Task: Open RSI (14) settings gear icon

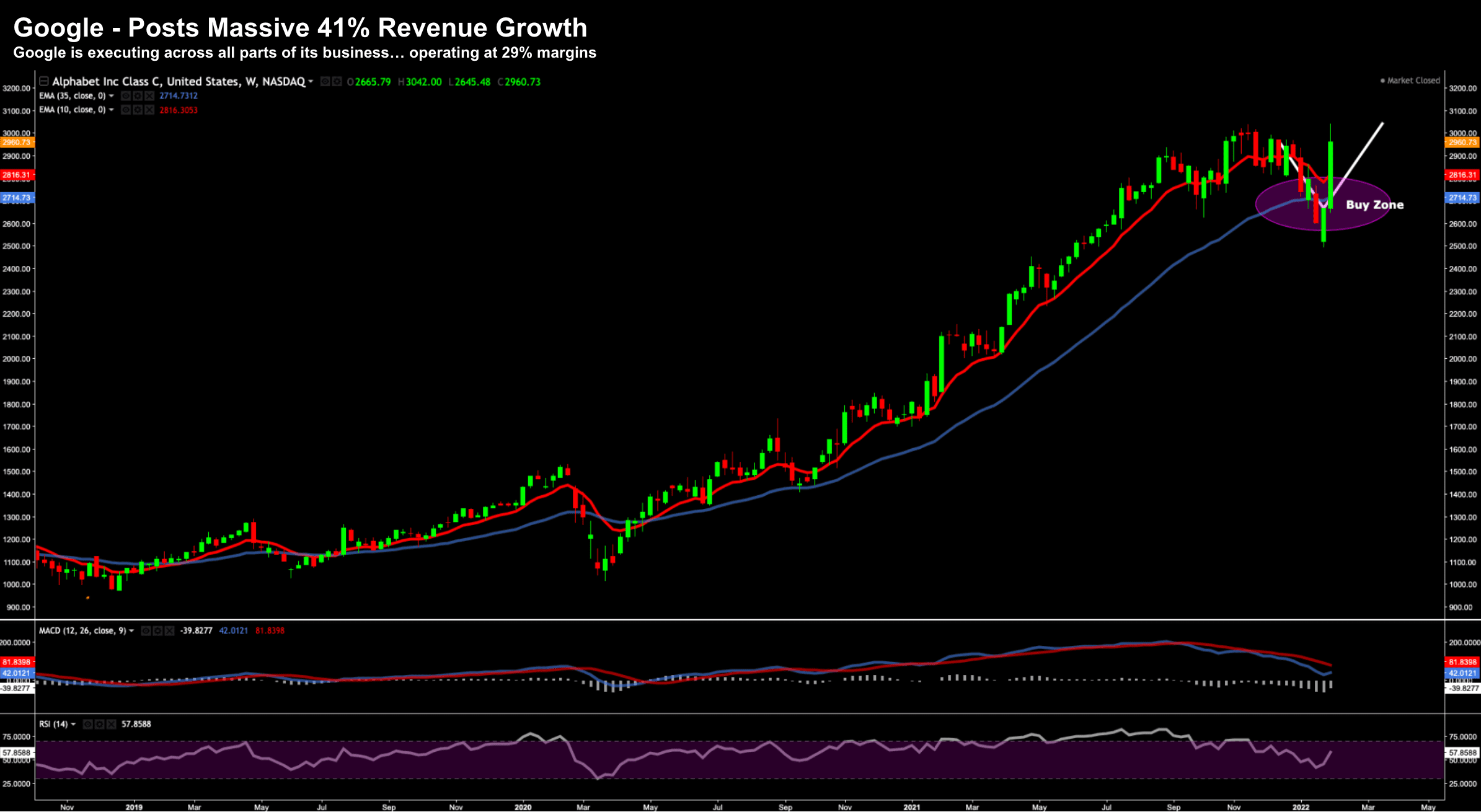Action: [x=99, y=724]
